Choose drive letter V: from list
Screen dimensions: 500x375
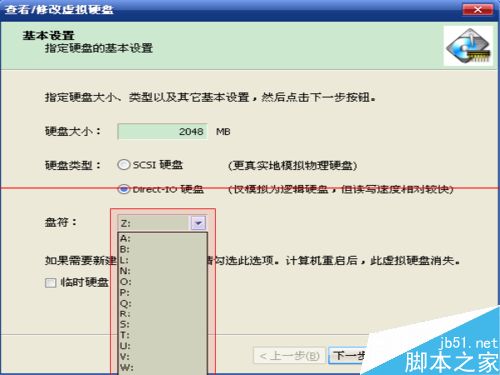[163, 357]
